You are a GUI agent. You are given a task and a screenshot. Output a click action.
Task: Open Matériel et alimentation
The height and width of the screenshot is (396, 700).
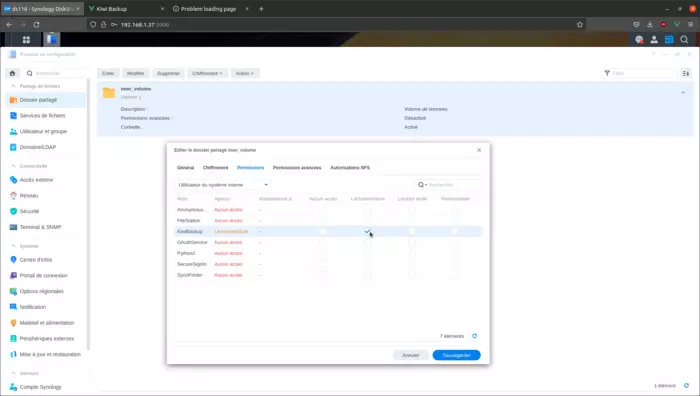point(46,323)
